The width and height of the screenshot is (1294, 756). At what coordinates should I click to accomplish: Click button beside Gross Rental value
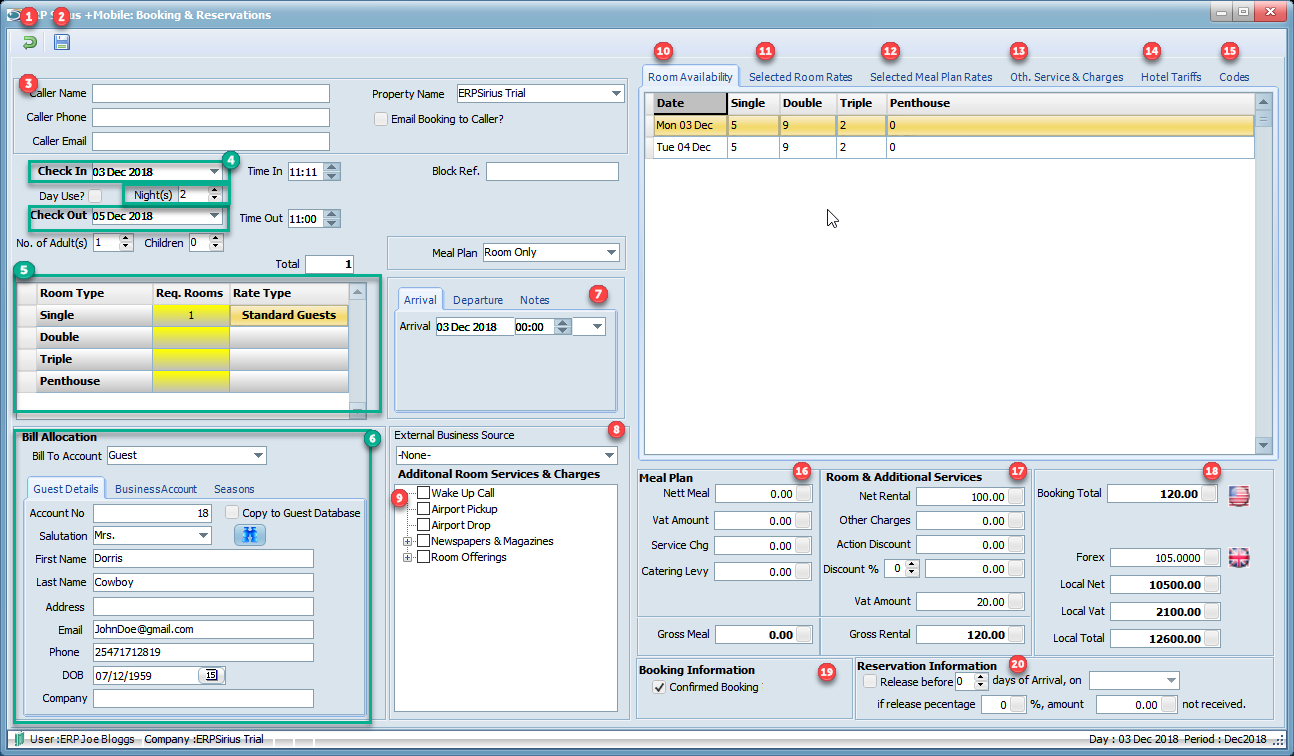[1016, 635]
